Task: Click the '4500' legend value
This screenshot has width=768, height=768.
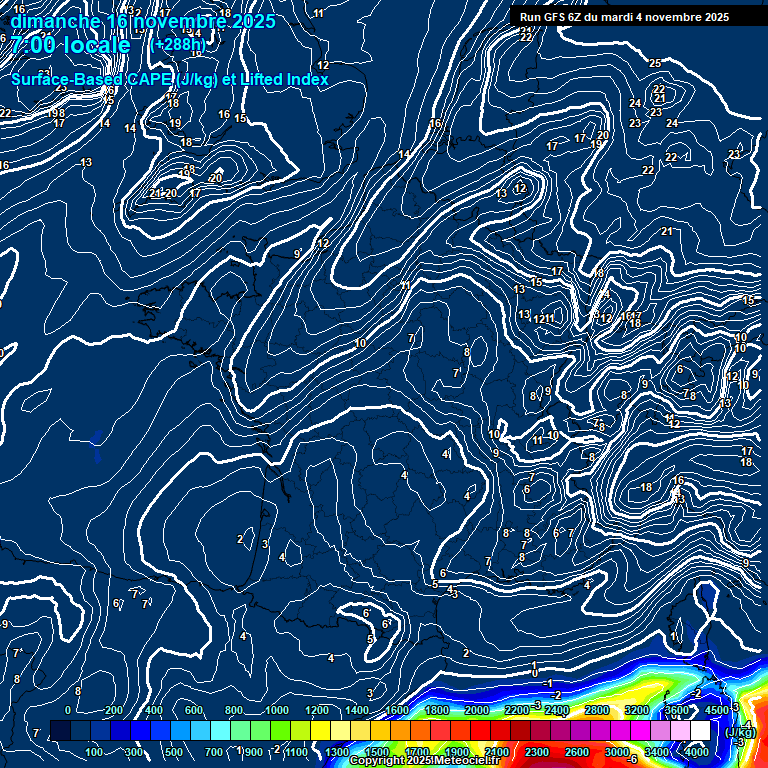Action: (x=717, y=710)
